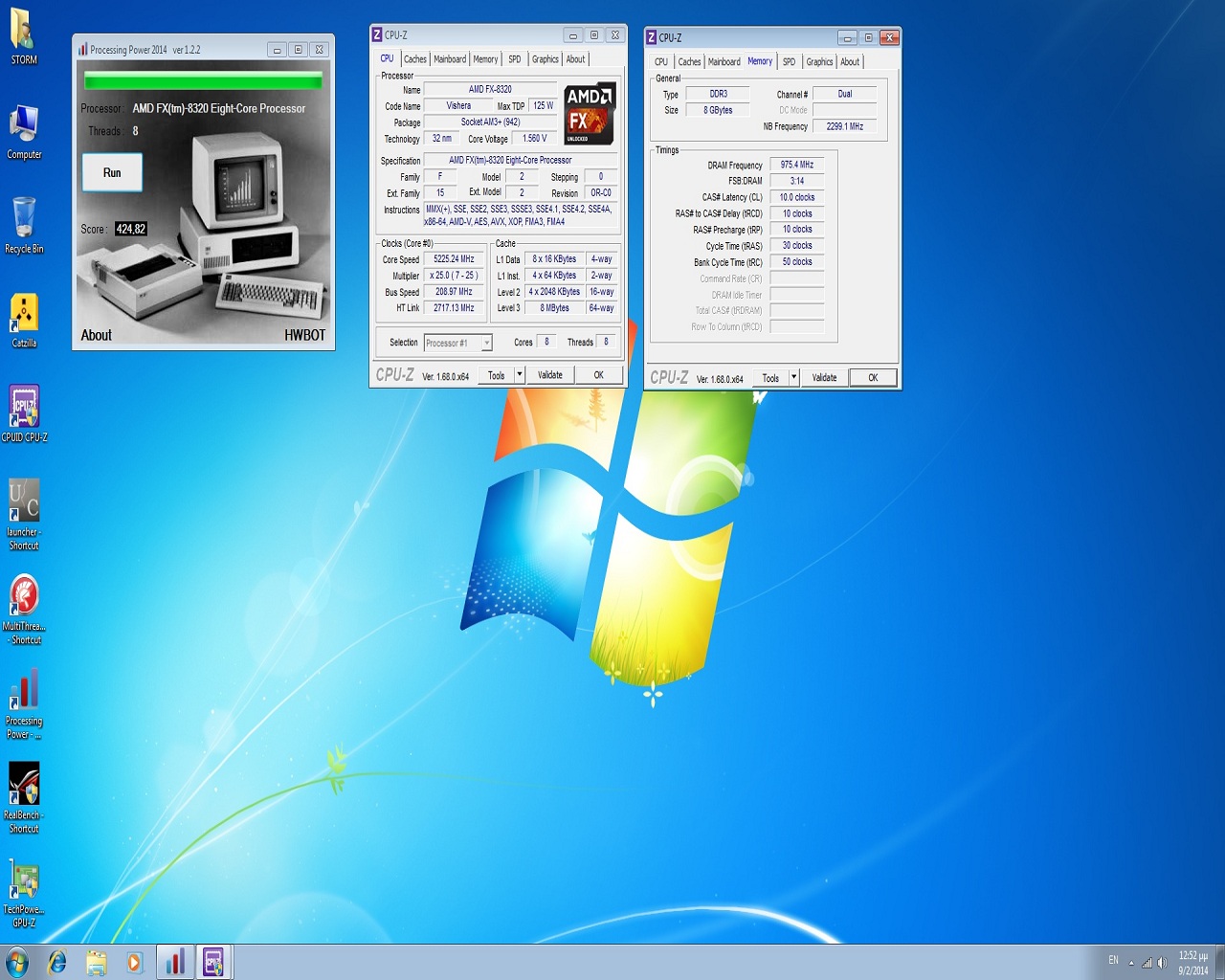Select About tab in right CPU-Z window
1225x980 pixels.
click(850, 62)
